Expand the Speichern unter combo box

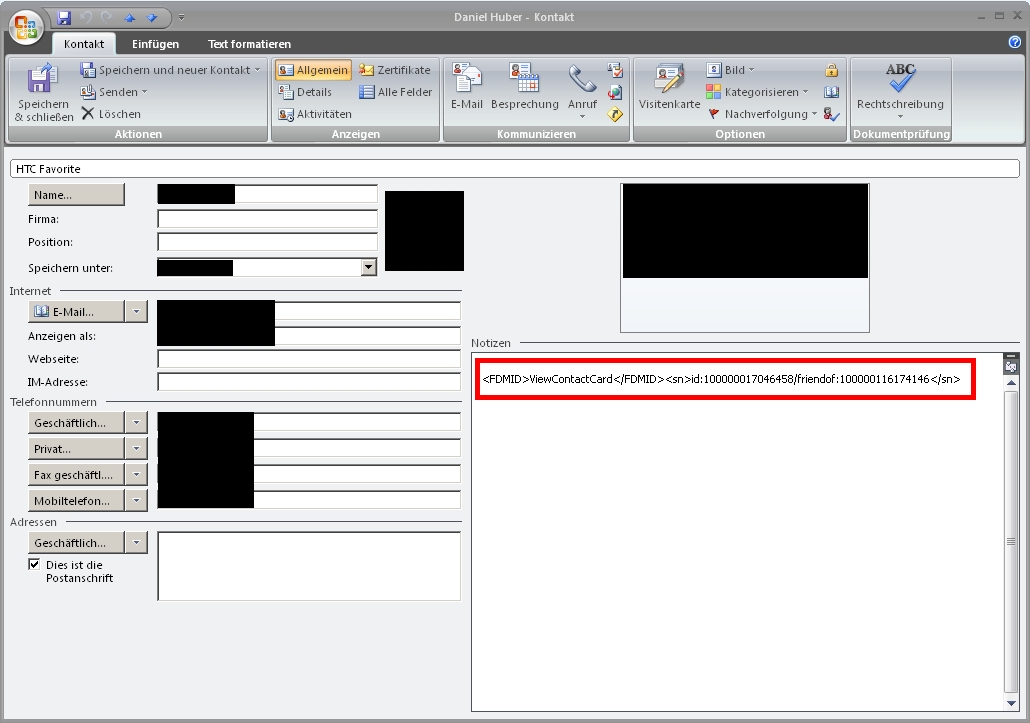click(x=368, y=267)
